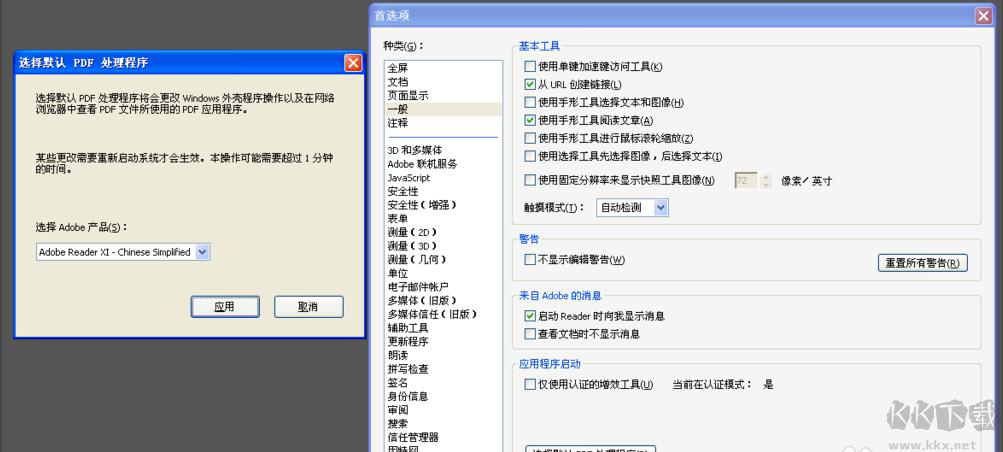This screenshot has width=1003, height=452.
Task: Select 全屏 in the category list
Action: [397, 68]
